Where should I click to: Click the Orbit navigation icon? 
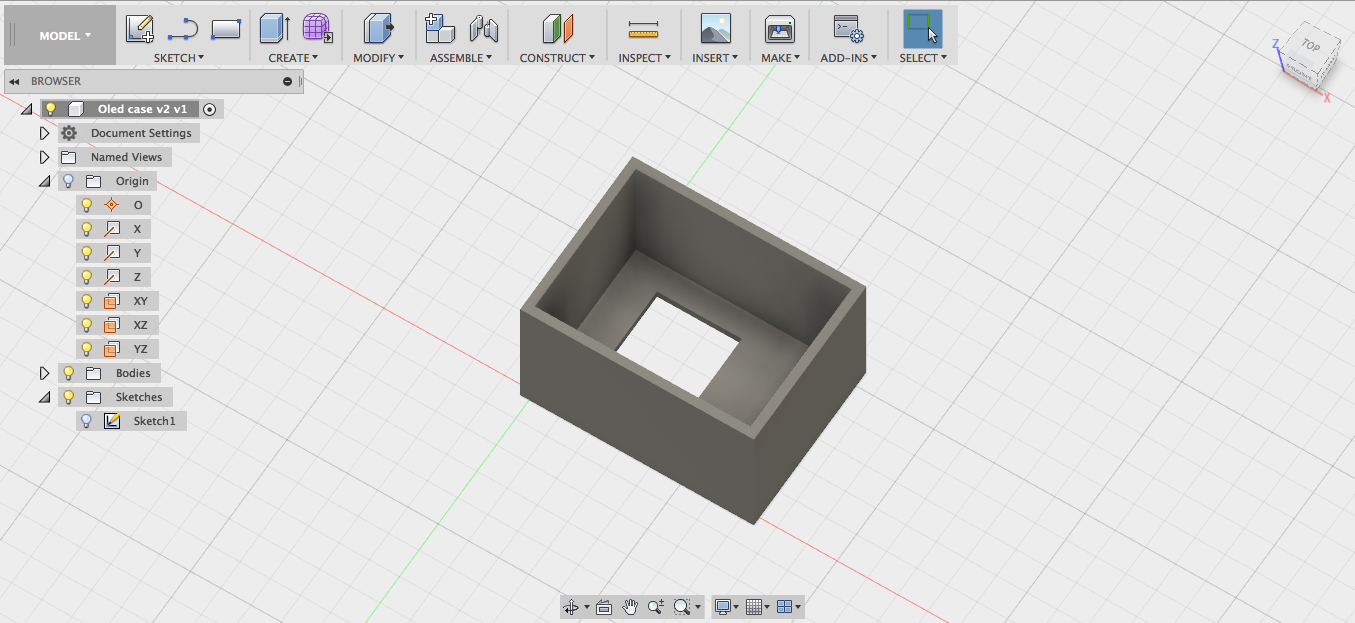[571, 607]
